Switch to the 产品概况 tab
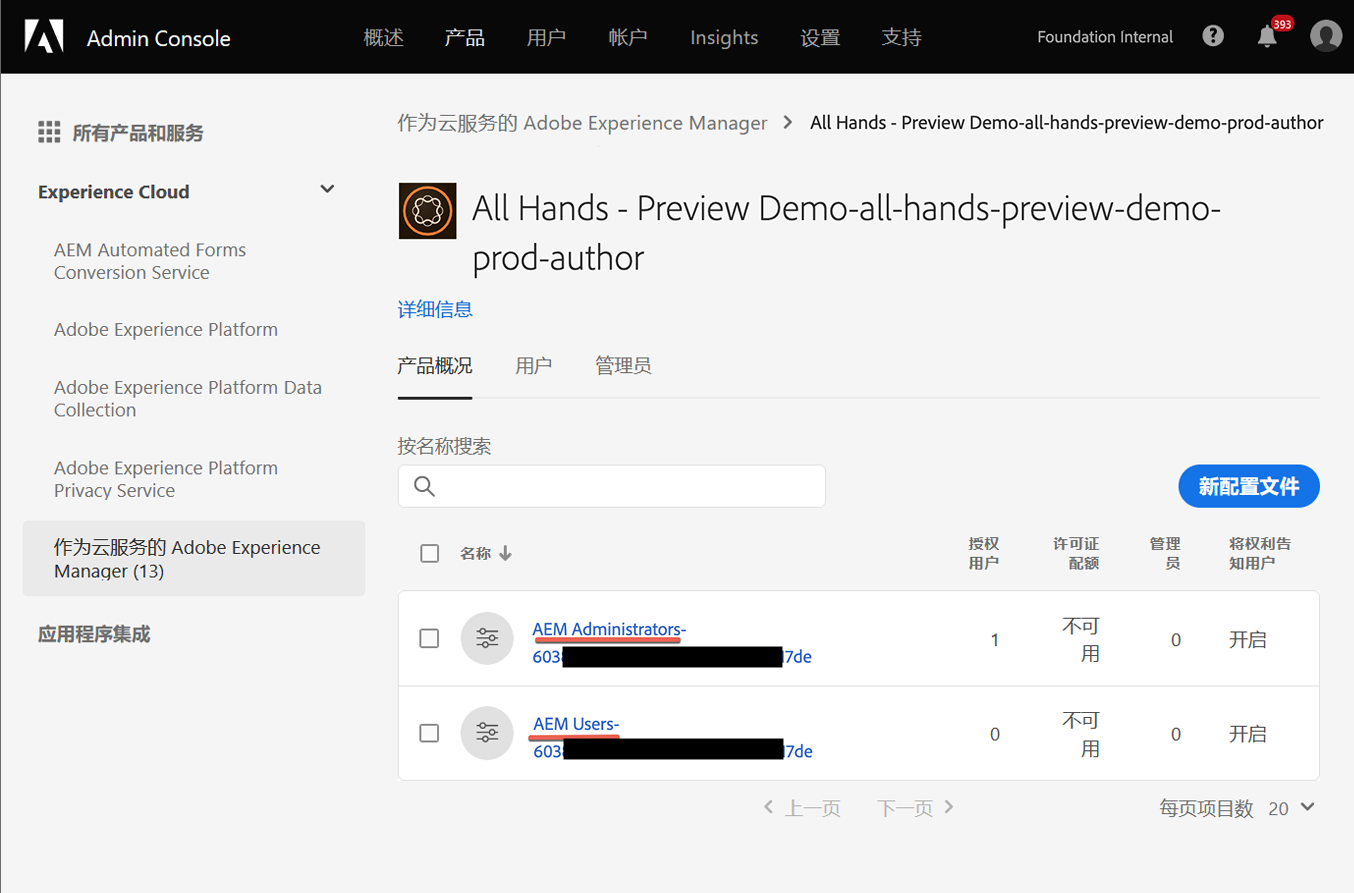The width and height of the screenshot is (1354, 893). (435, 366)
